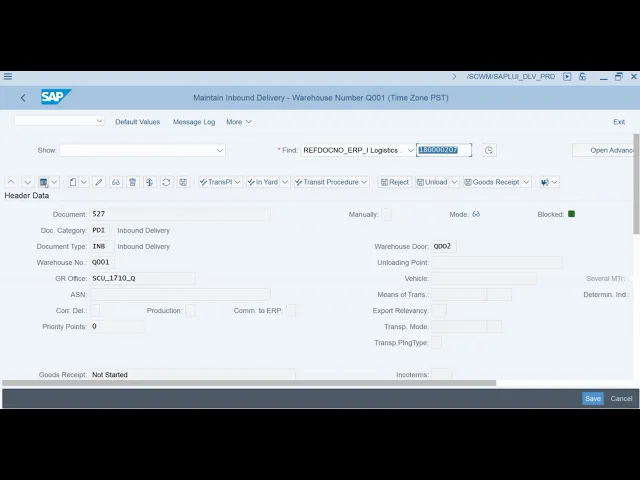Viewport: 640px width, 480px height.
Task: Click the Cancel button
Action: pyautogui.click(x=621, y=398)
